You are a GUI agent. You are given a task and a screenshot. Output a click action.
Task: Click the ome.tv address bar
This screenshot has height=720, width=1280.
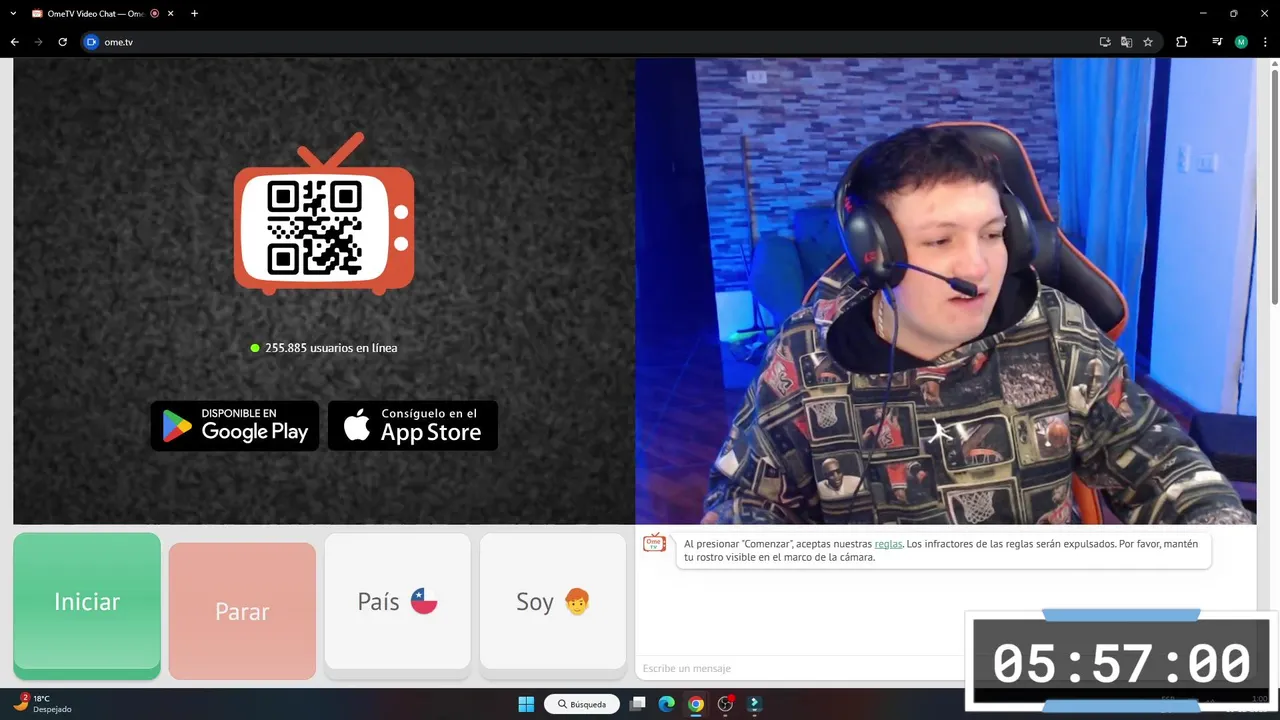click(x=590, y=42)
